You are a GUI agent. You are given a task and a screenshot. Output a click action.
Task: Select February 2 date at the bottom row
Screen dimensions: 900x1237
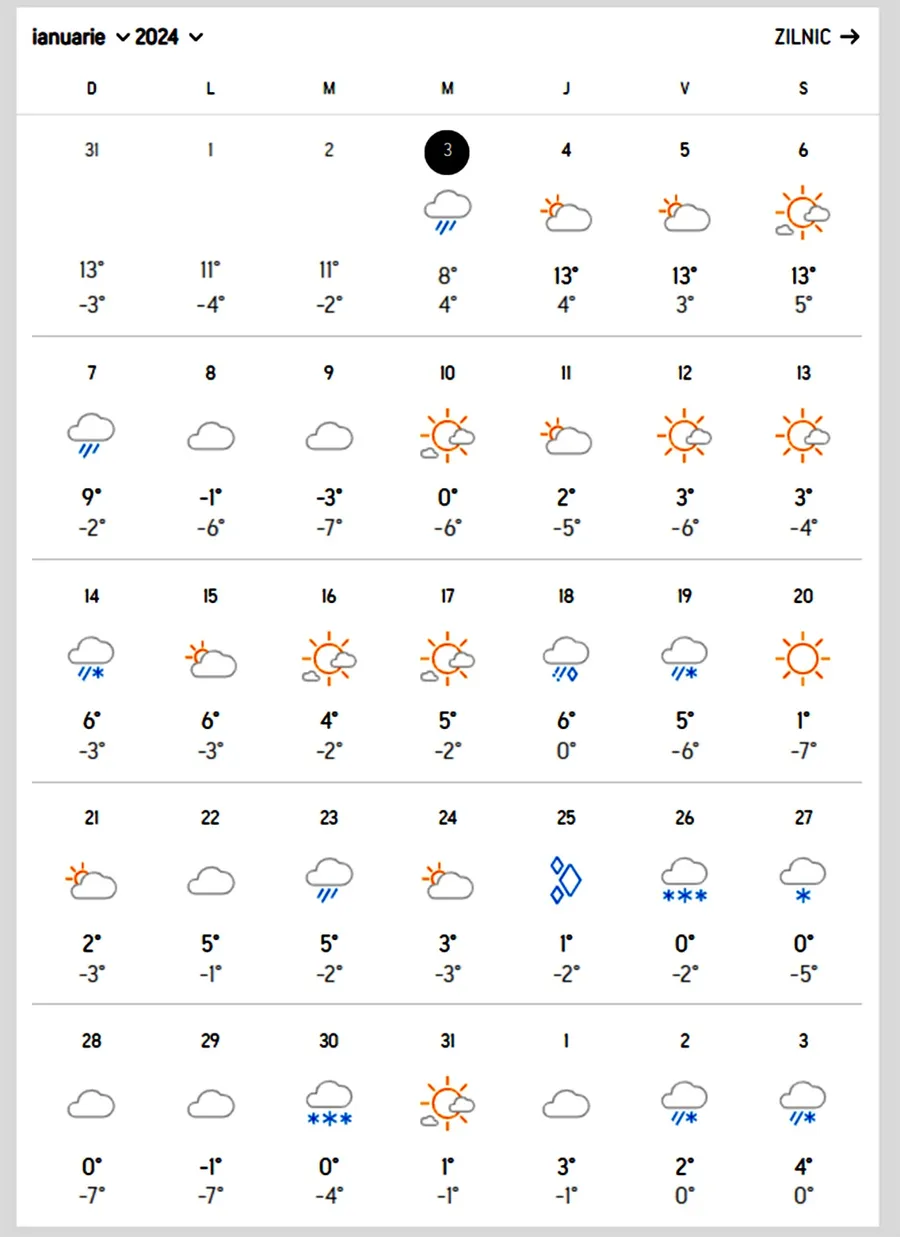pyautogui.click(x=685, y=1042)
